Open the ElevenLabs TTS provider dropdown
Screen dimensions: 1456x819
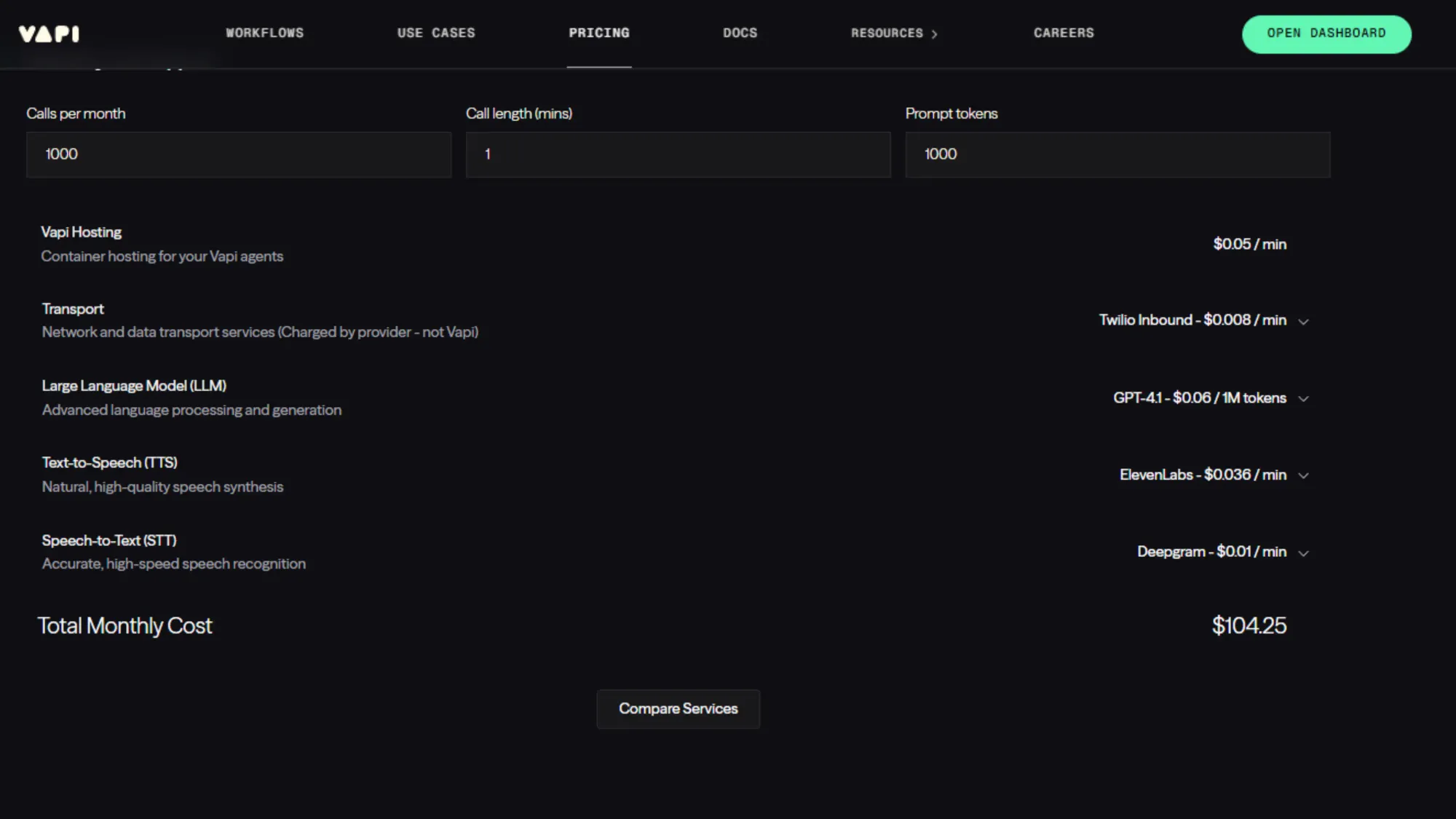(x=1203, y=475)
